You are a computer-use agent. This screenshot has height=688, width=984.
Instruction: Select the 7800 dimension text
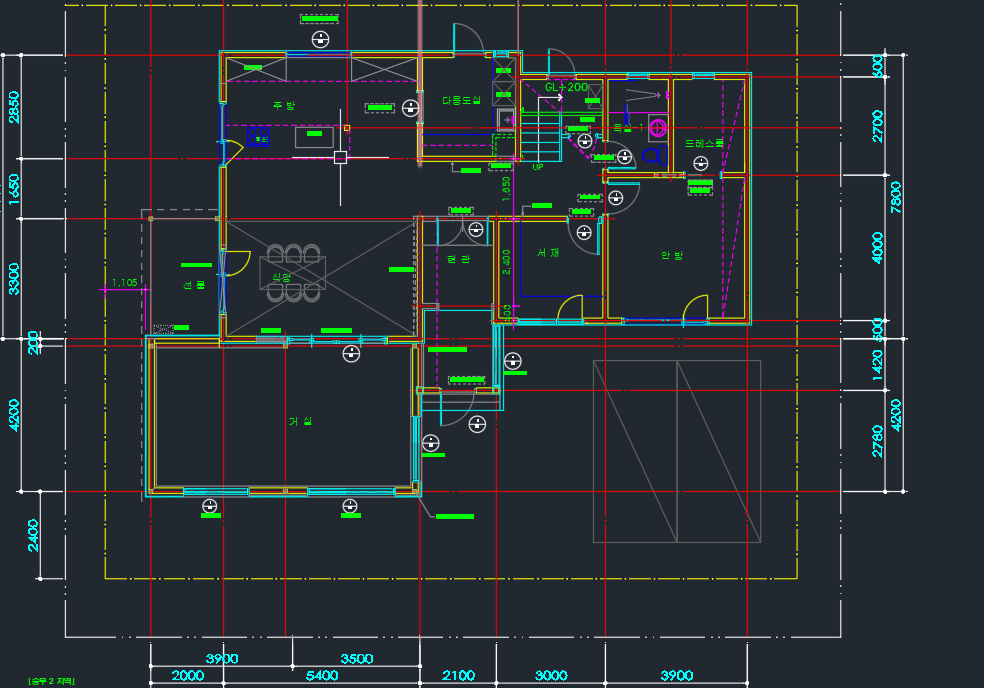pyautogui.click(x=896, y=196)
